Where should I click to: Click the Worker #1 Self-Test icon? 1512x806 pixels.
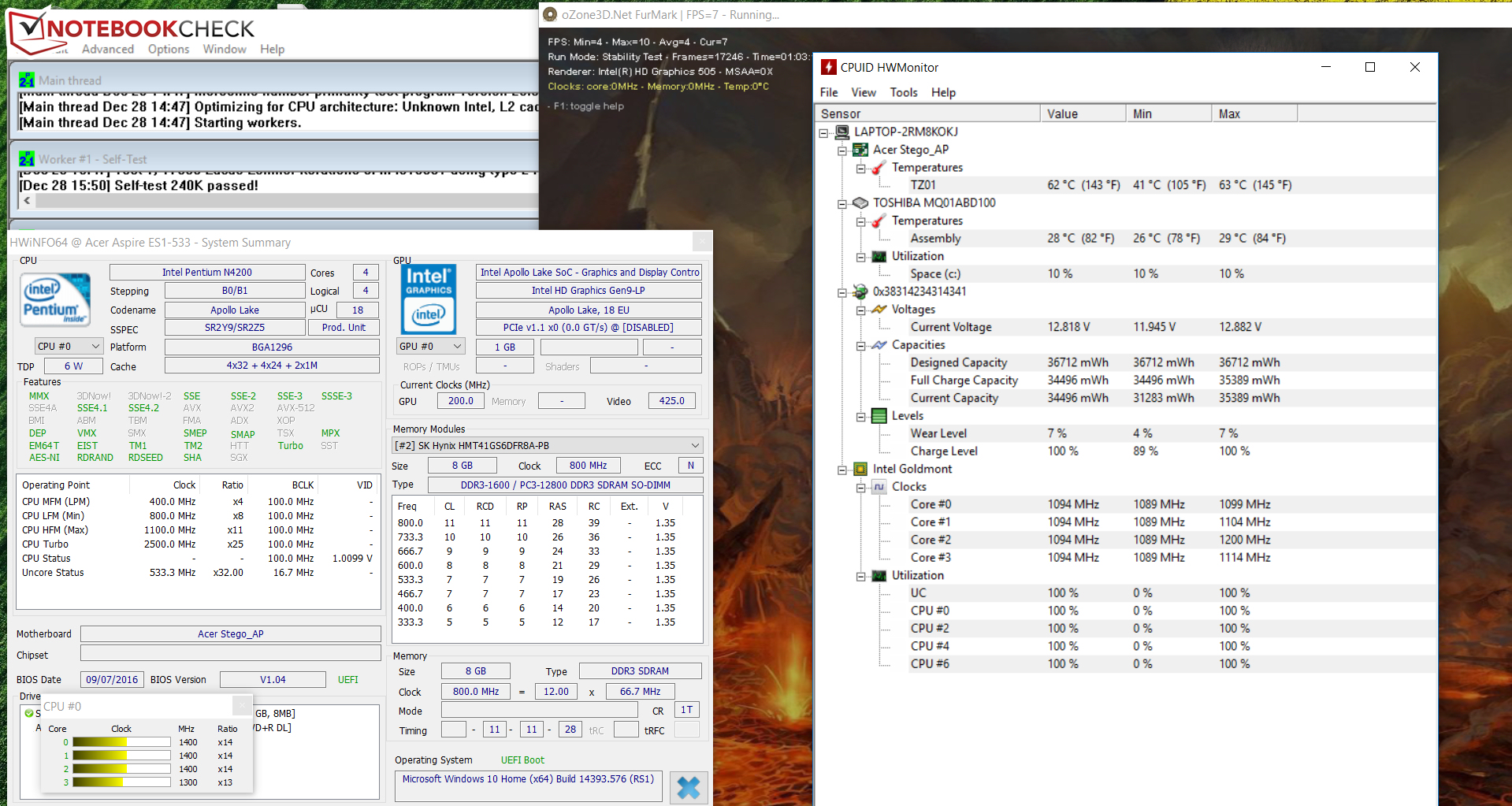(27, 159)
